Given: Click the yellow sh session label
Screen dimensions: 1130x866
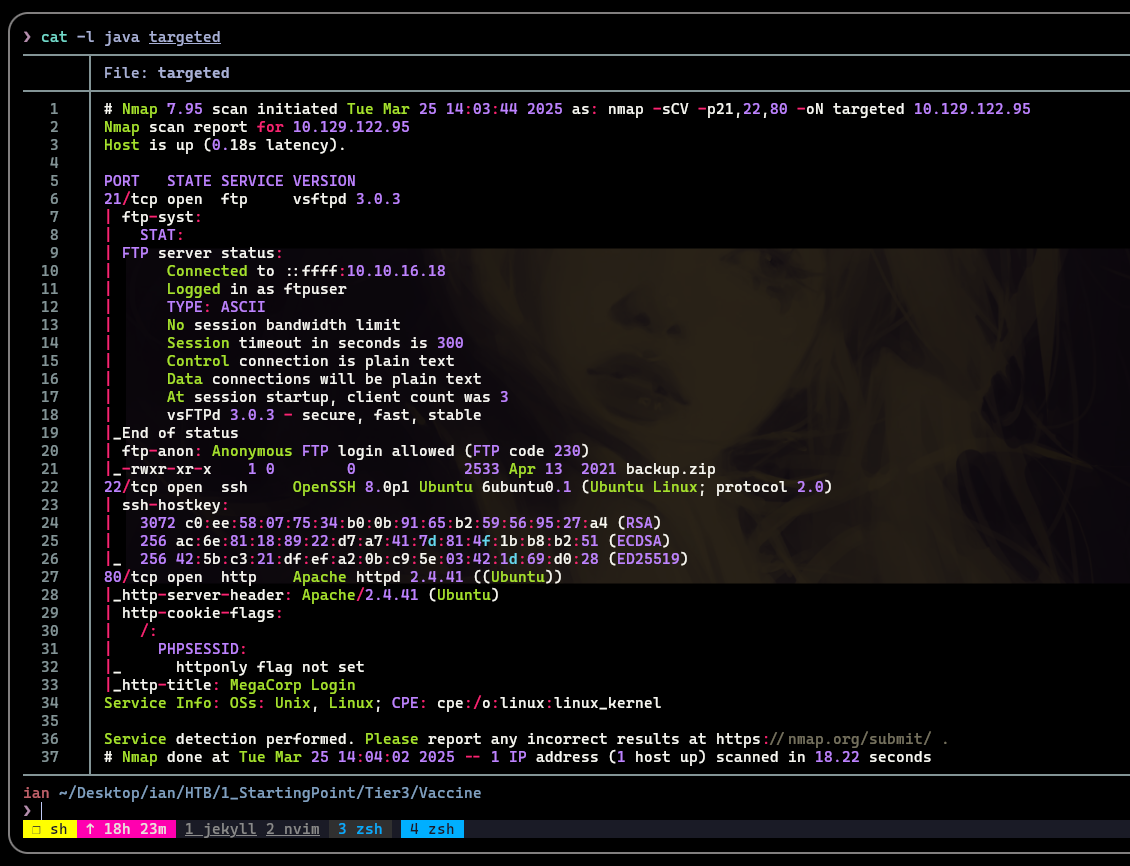Looking at the screenshot, I should (x=59, y=829).
